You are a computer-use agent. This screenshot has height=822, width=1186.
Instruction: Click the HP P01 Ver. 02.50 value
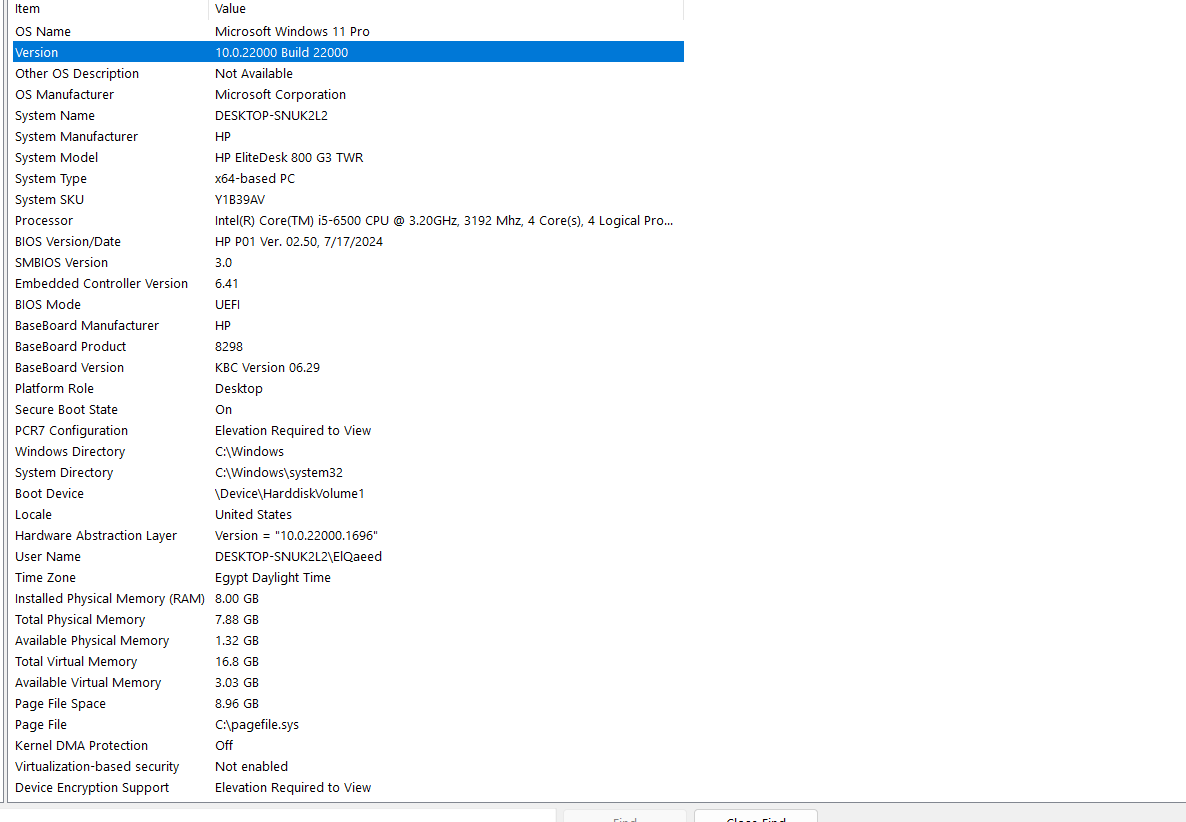[x=299, y=242]
